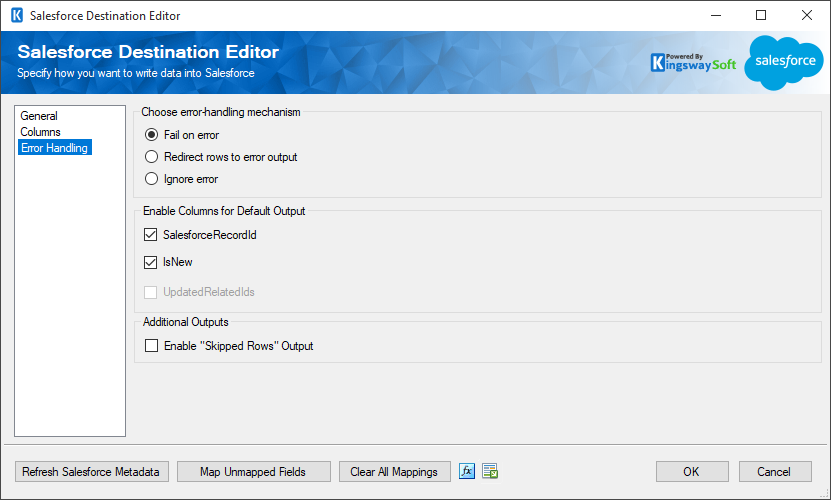Screen dimensions: 831x500
Task: Click Clear All Mappings button
Action: (394, 471)
